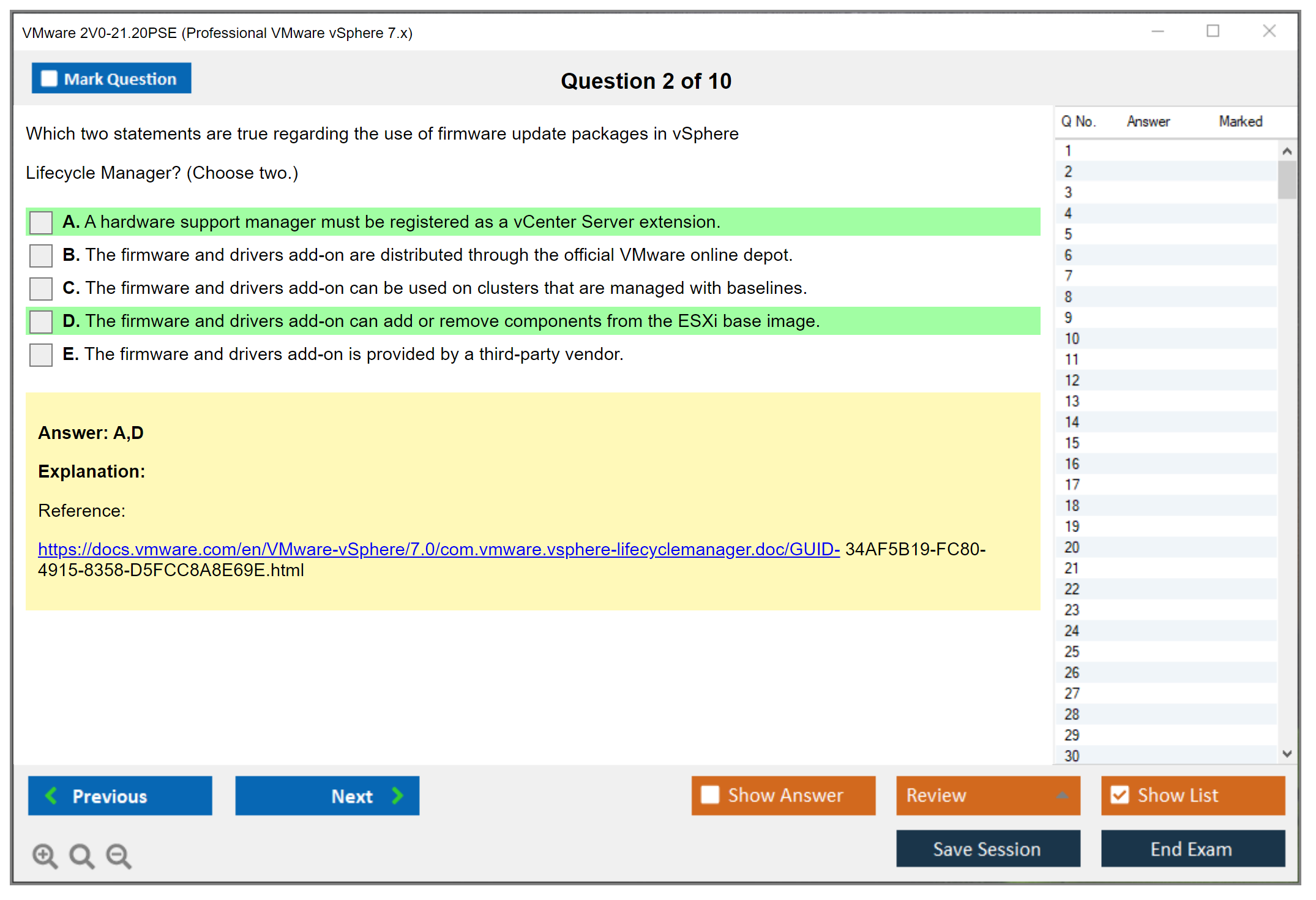Tick the checkbox for option D
Image resolution: width=1316 pixels, height=900 pixels.
(41, 321)
